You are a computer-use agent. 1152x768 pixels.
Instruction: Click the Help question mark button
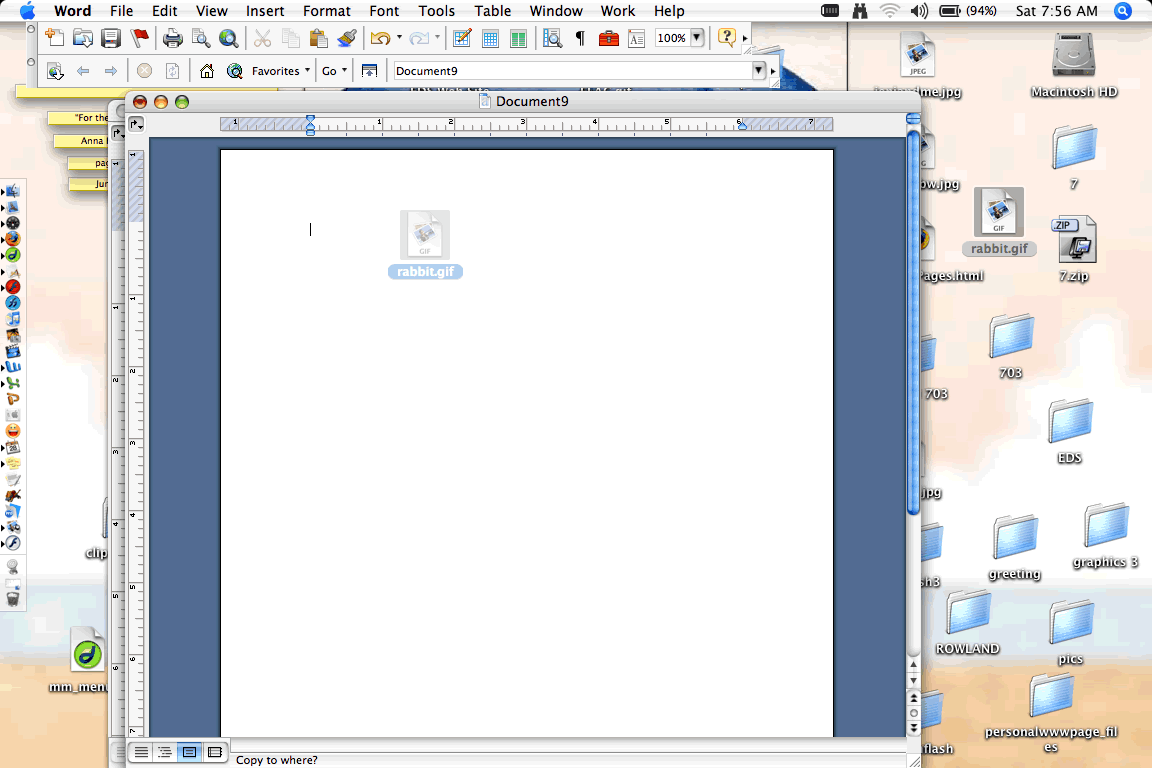click(728, 37)
